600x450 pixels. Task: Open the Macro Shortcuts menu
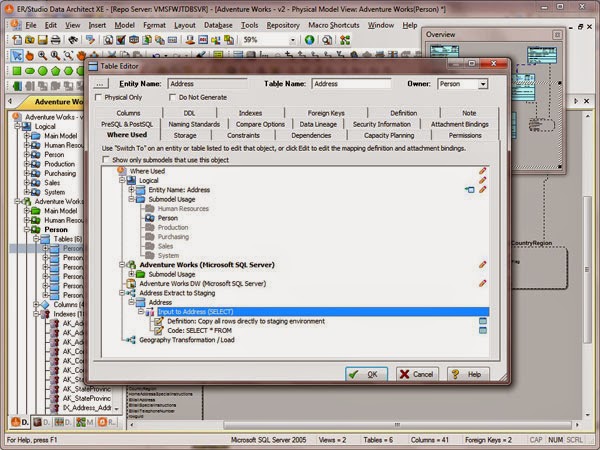point(334,25)
